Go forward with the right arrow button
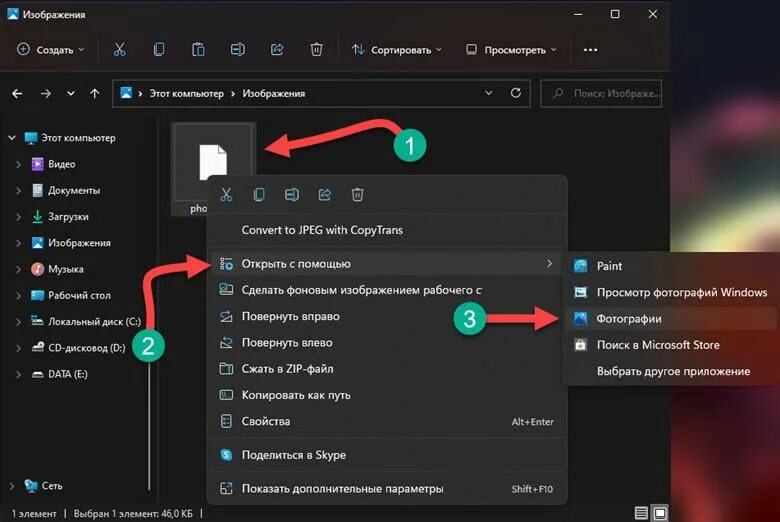The width and height of the screenshot is (780, 522). coord(46,94)
